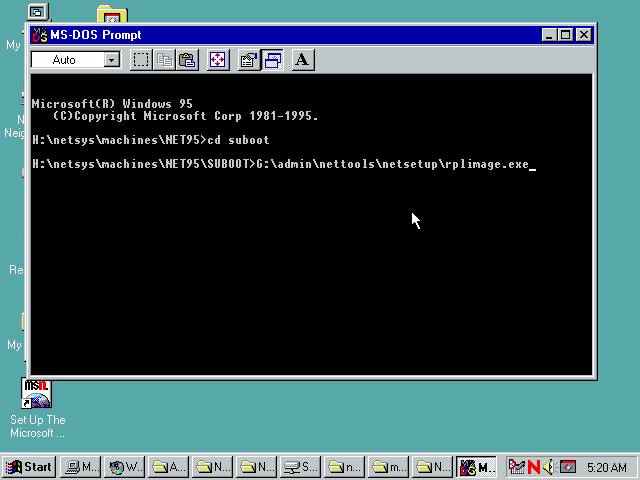Switch to the lowercase 'm..' folder taskbar button
Viewport: 640px width, 480px height.
(x=389, y=467)
